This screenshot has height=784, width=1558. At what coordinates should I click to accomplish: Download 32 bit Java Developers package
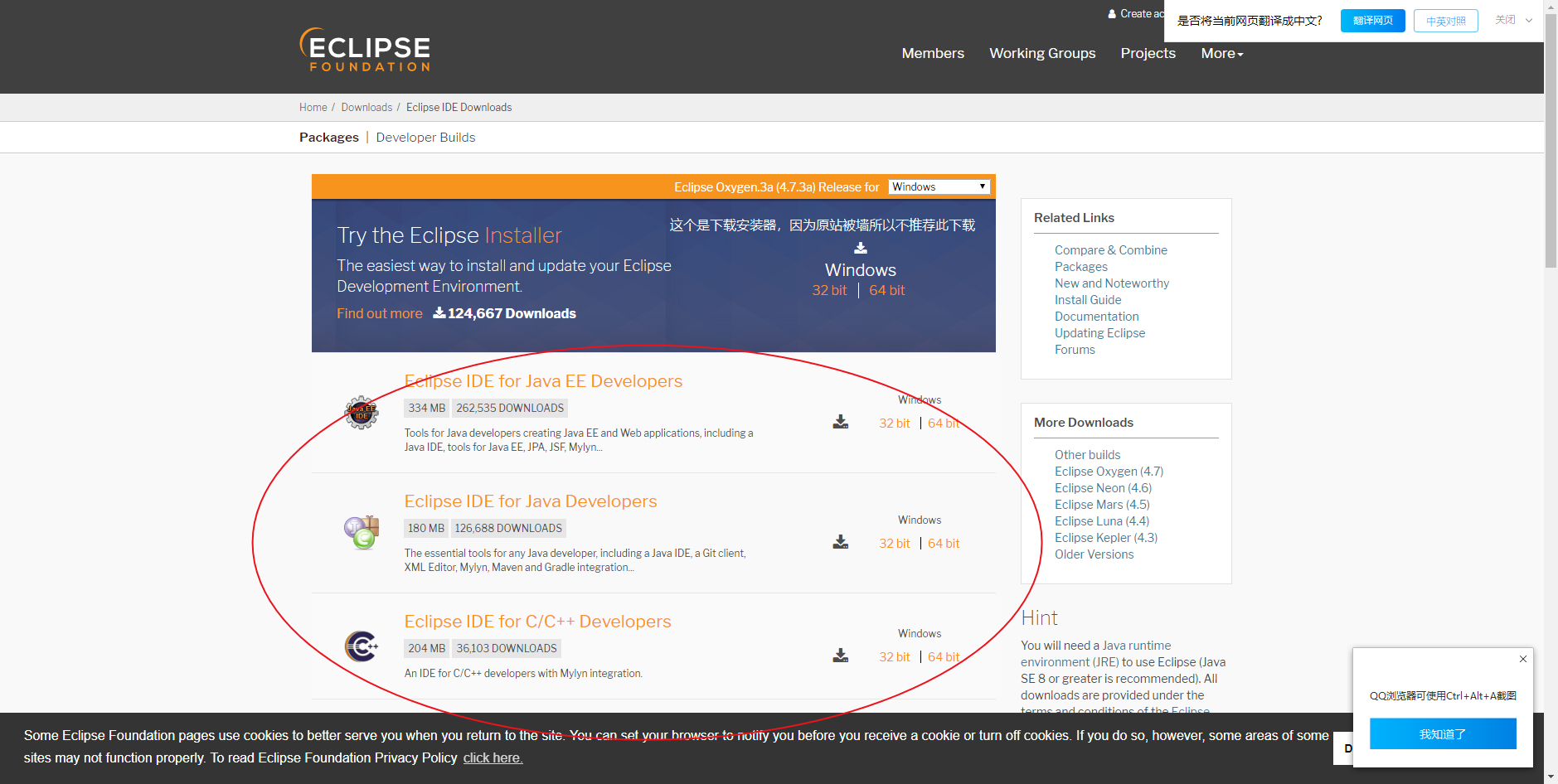895,544
